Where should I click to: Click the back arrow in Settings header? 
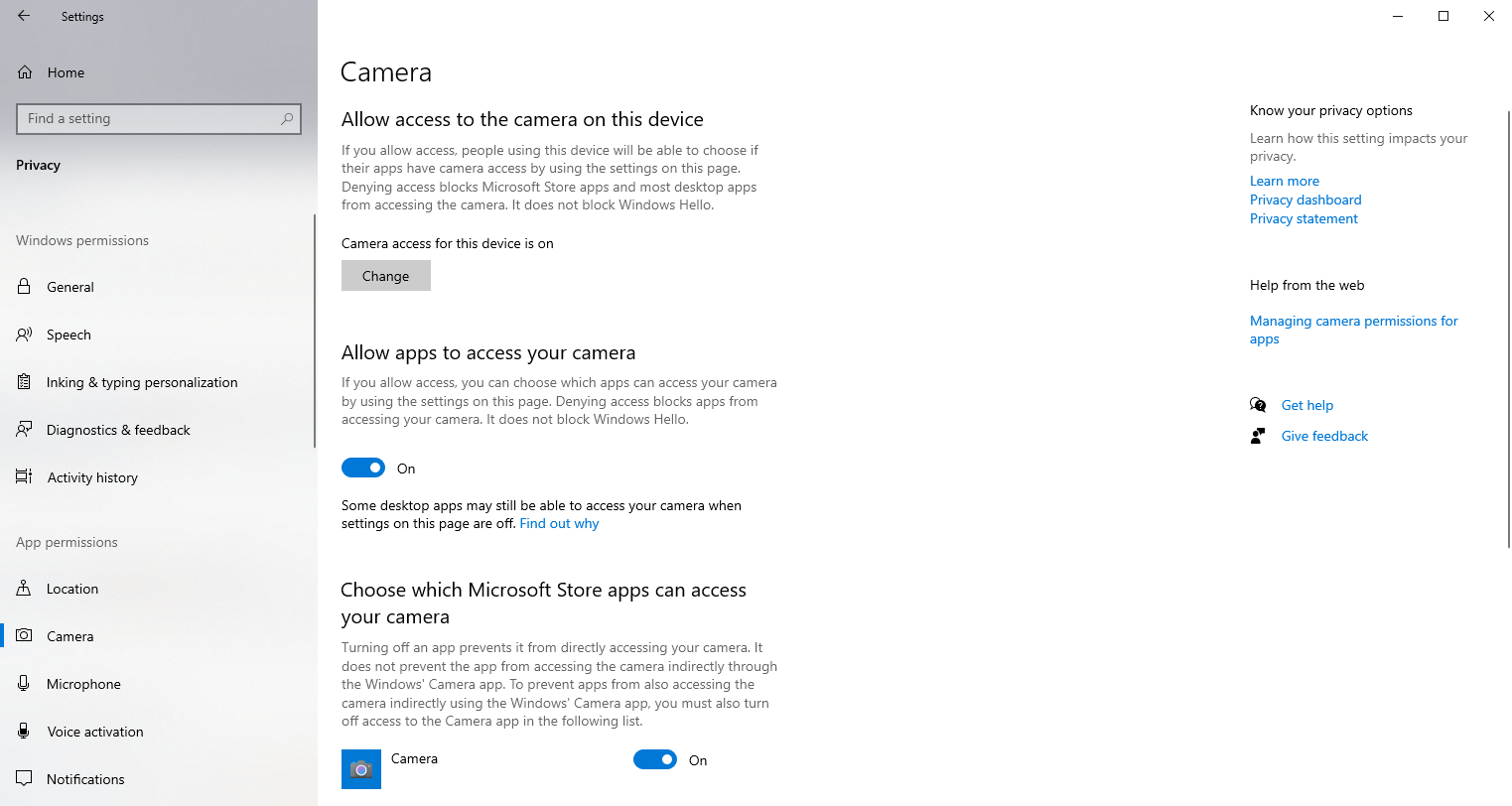click(x=24, y=16)
